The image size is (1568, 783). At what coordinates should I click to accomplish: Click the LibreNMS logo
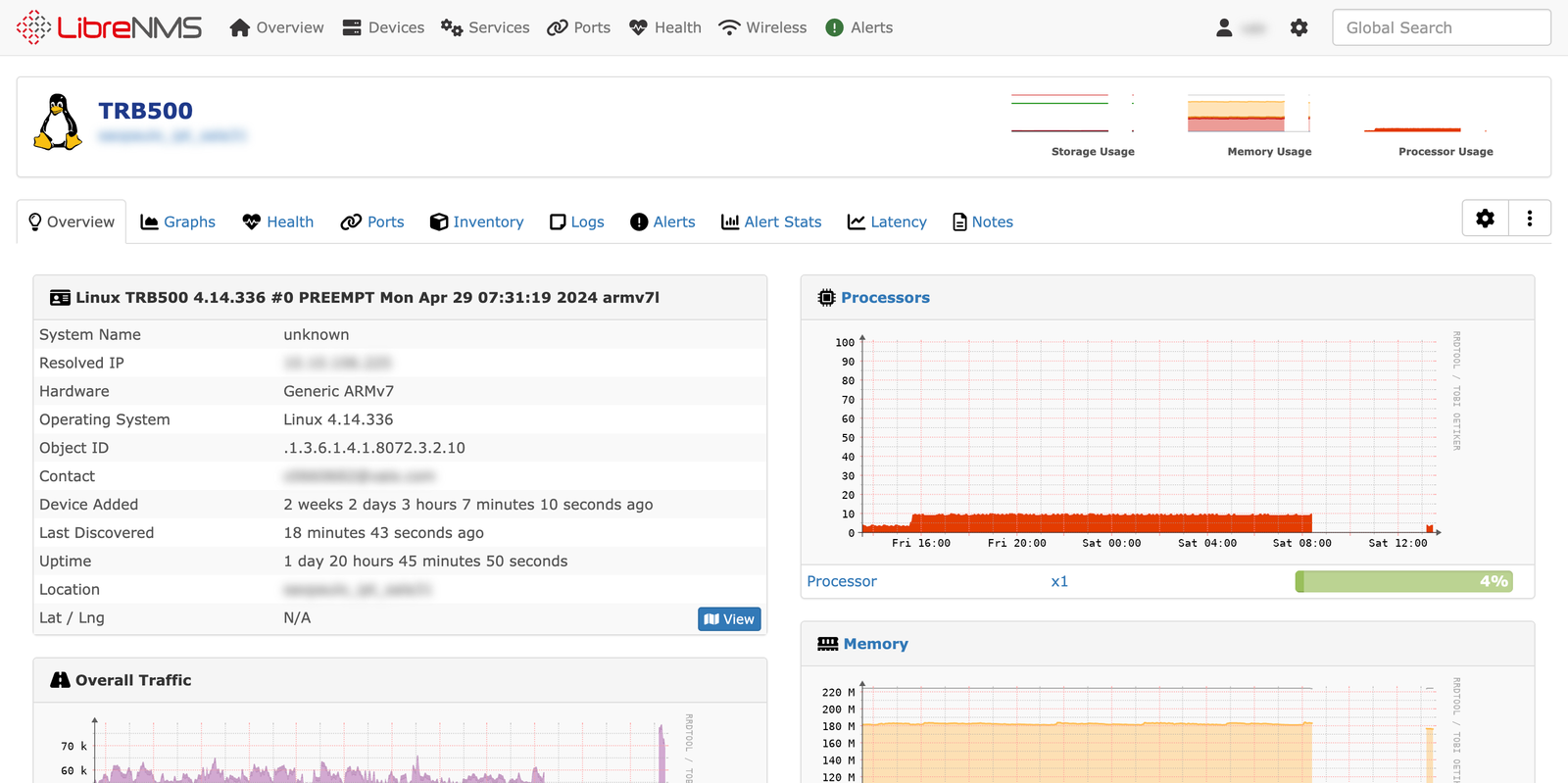click(x=109, y=27)
